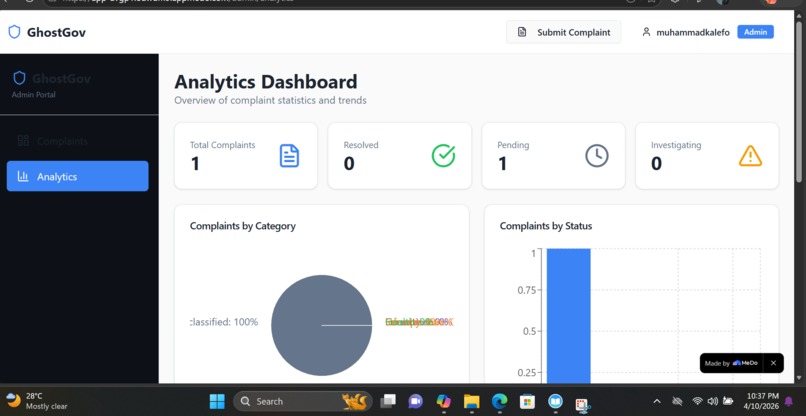The width and height of the screenshot is (806, 416).
Task: Click the Pending value 1
Action: (502, 164)
